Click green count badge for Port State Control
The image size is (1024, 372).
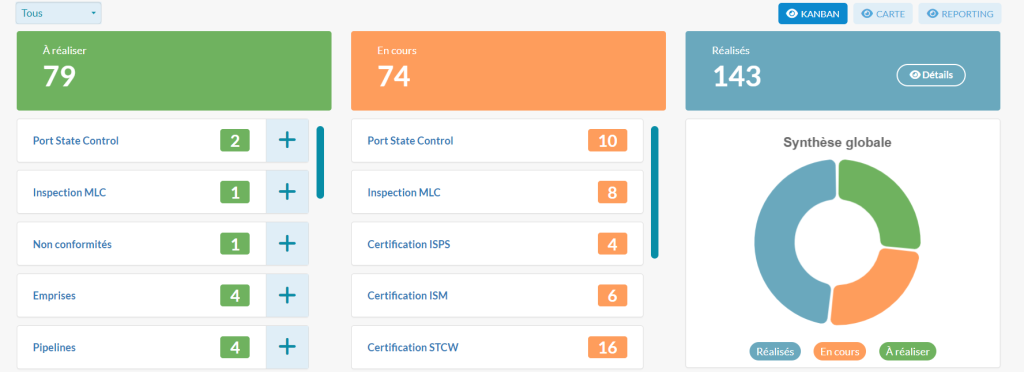(235, 140)
